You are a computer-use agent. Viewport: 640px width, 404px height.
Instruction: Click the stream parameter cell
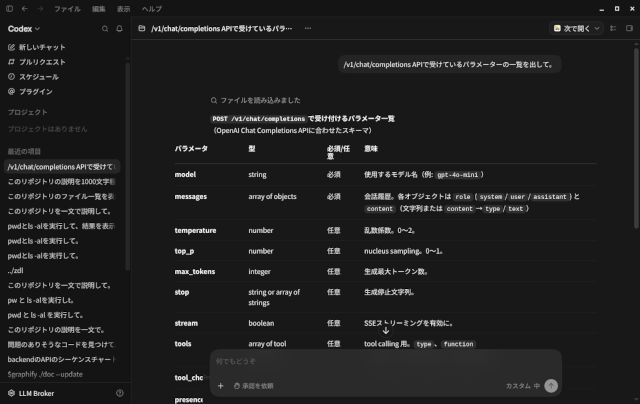coord(186,323)
